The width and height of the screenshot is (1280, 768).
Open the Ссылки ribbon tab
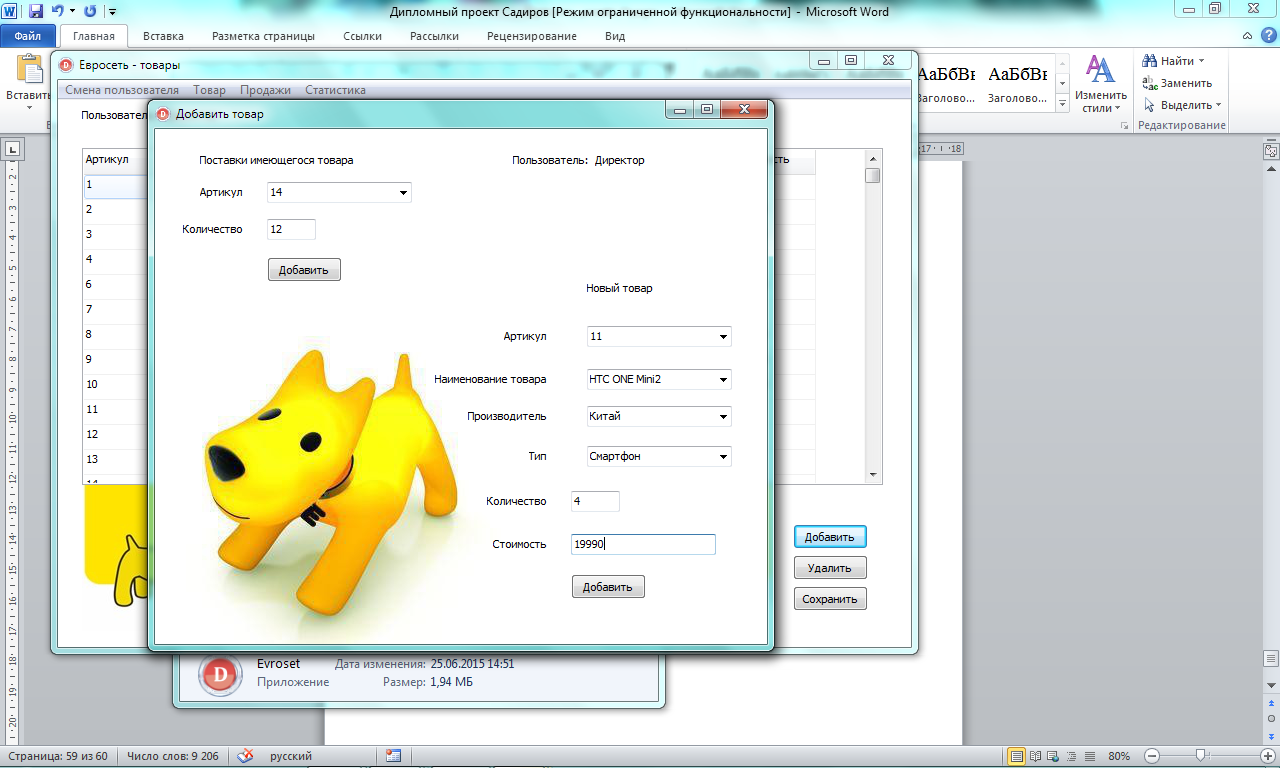pyautogui.click(x=362, y=36)
